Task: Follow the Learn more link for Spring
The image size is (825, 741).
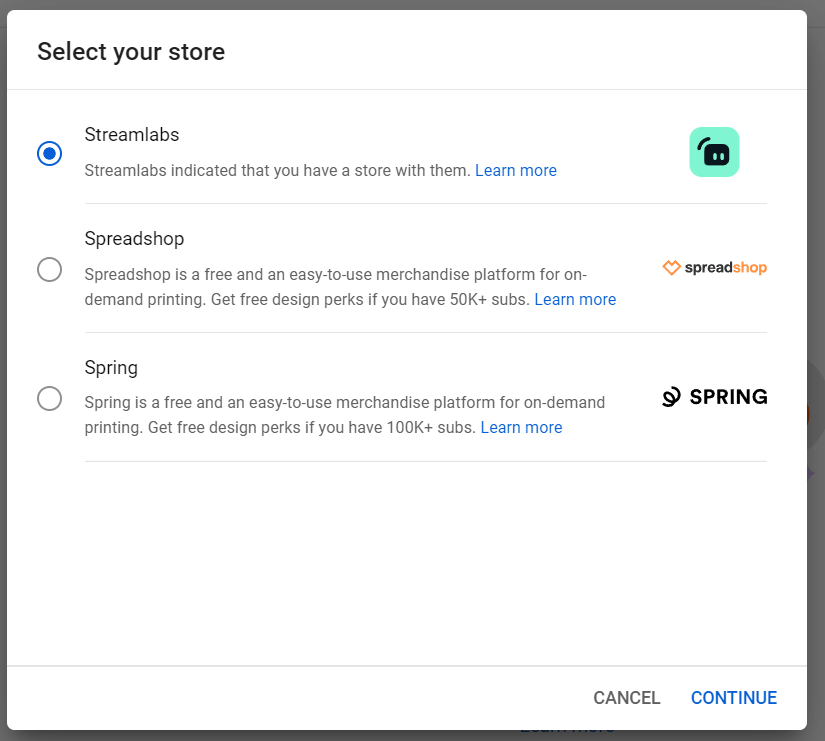Action: pyautogui.click(x=521, y=428)
